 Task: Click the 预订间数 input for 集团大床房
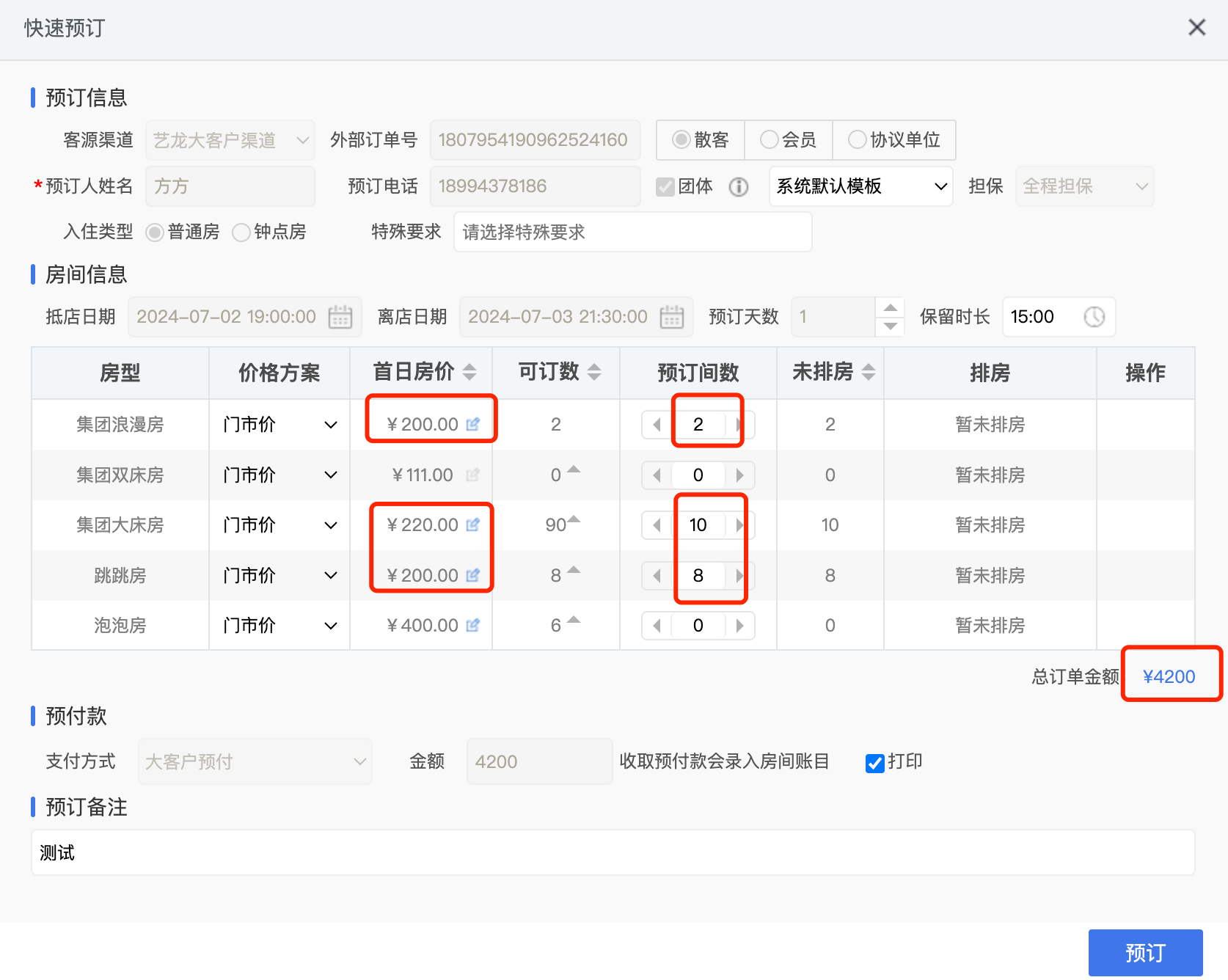tap(698, 524)
